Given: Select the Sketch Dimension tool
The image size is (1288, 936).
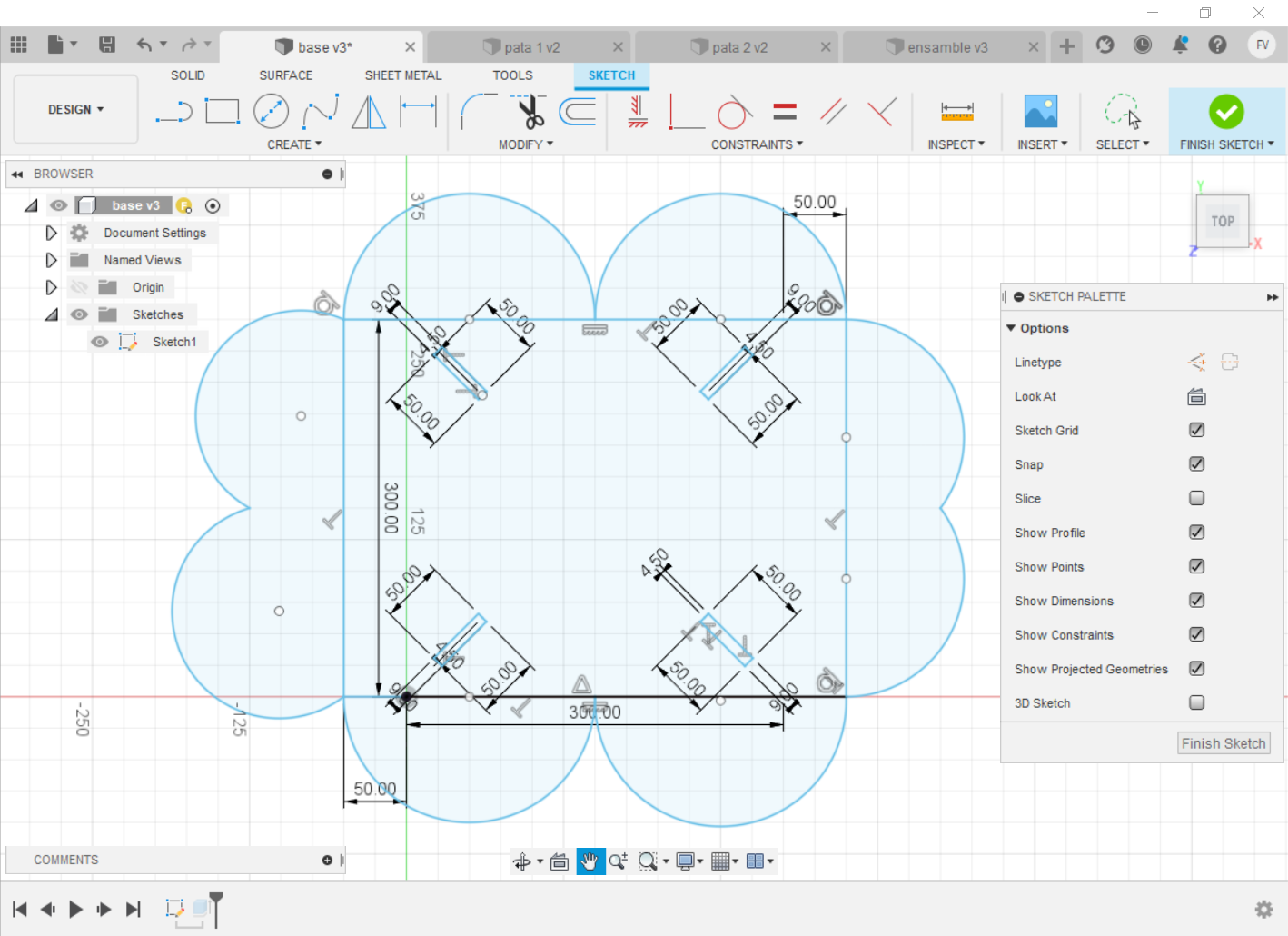Looking at the screenshot, I should [418, 112].
